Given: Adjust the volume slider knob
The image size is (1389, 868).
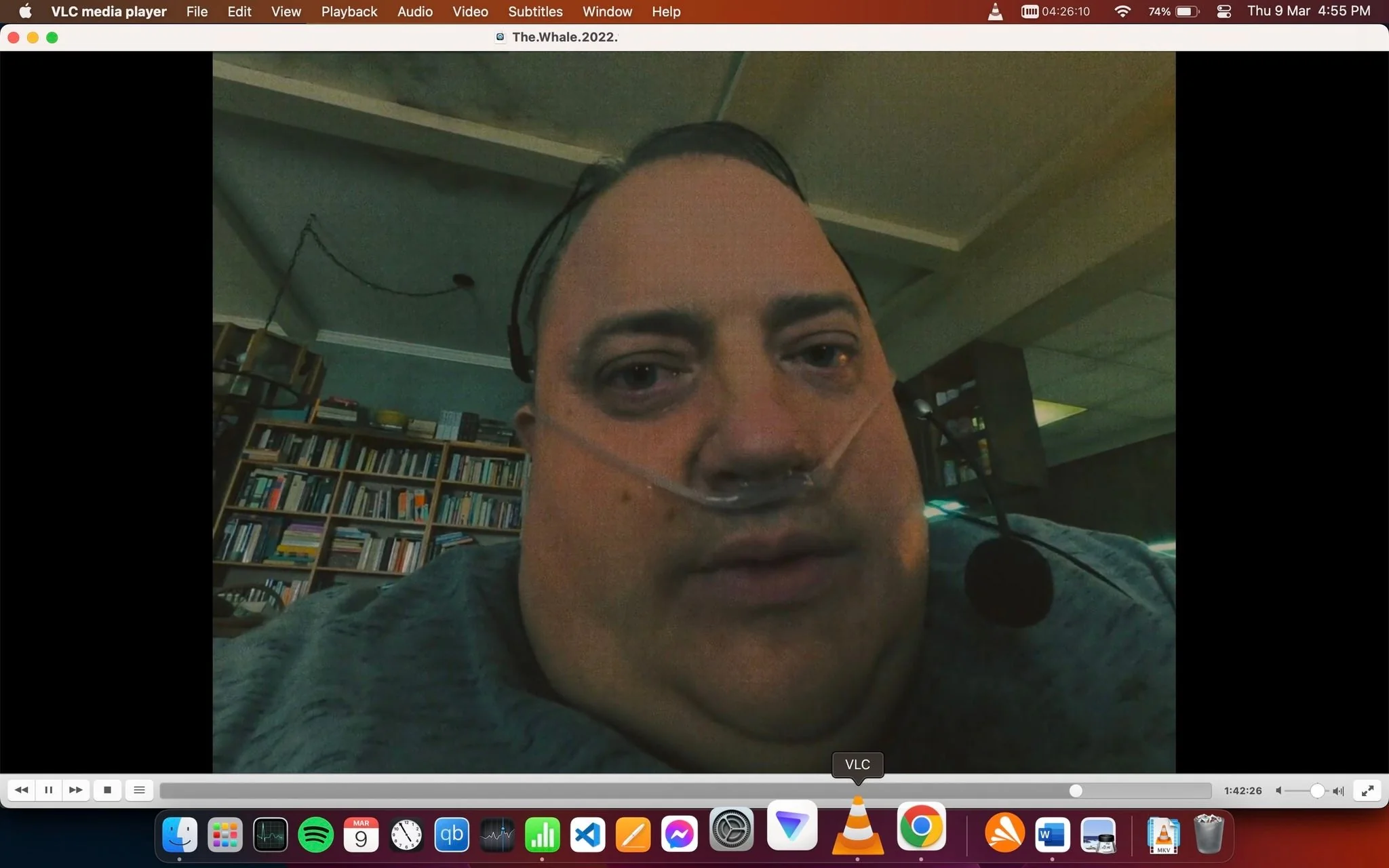Looking at the screenshot, I should (x=1317, y=791).
